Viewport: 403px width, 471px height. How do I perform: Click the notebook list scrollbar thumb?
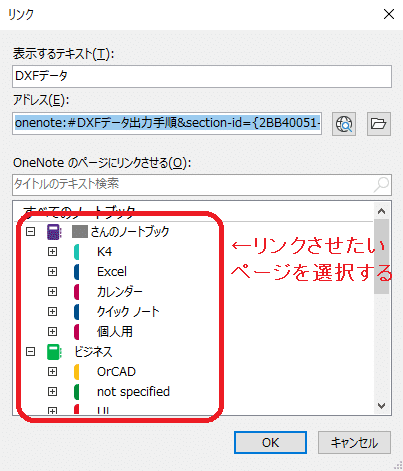(382, 256)
